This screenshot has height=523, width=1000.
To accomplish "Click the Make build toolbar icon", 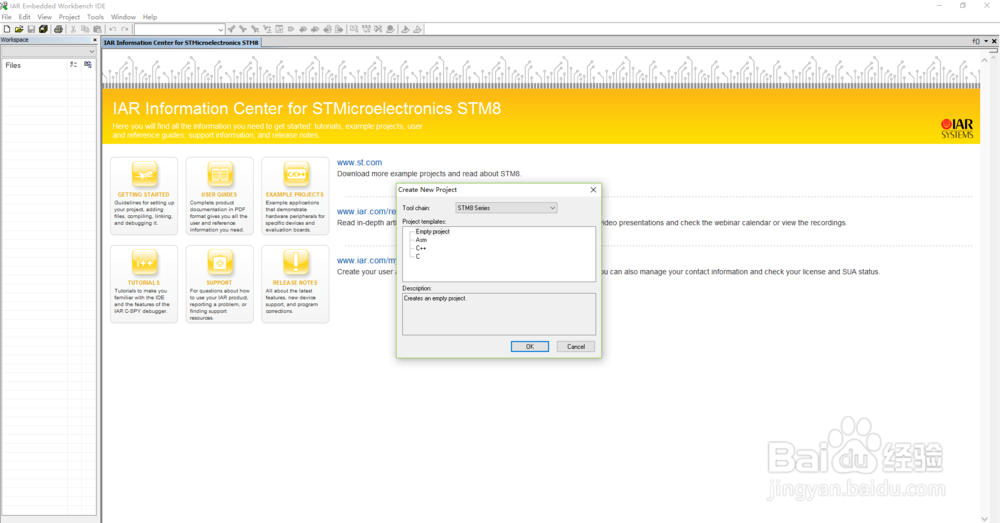I will coord(366,29).
